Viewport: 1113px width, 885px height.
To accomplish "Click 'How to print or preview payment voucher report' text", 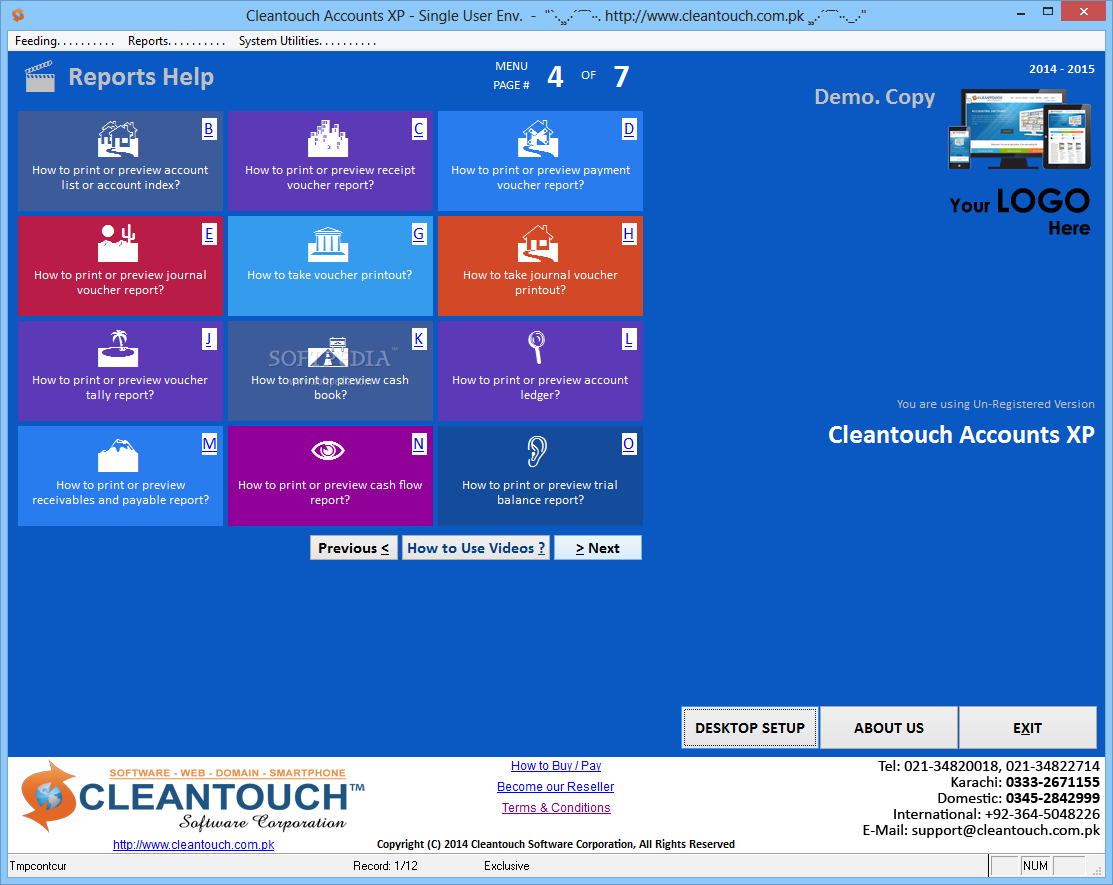I will pyautogui.click(x=540, y=177).
